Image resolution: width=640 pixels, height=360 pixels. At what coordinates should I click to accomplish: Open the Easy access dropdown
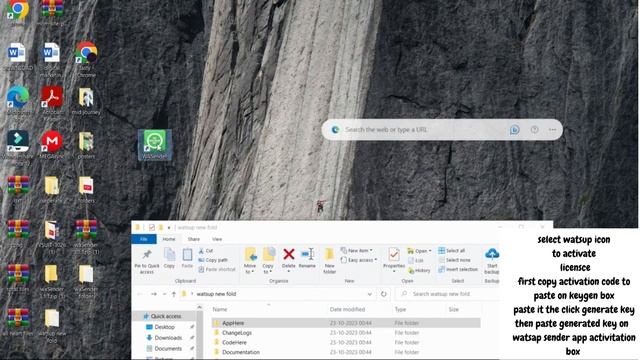pyautogui.click(x=358, y=260)
